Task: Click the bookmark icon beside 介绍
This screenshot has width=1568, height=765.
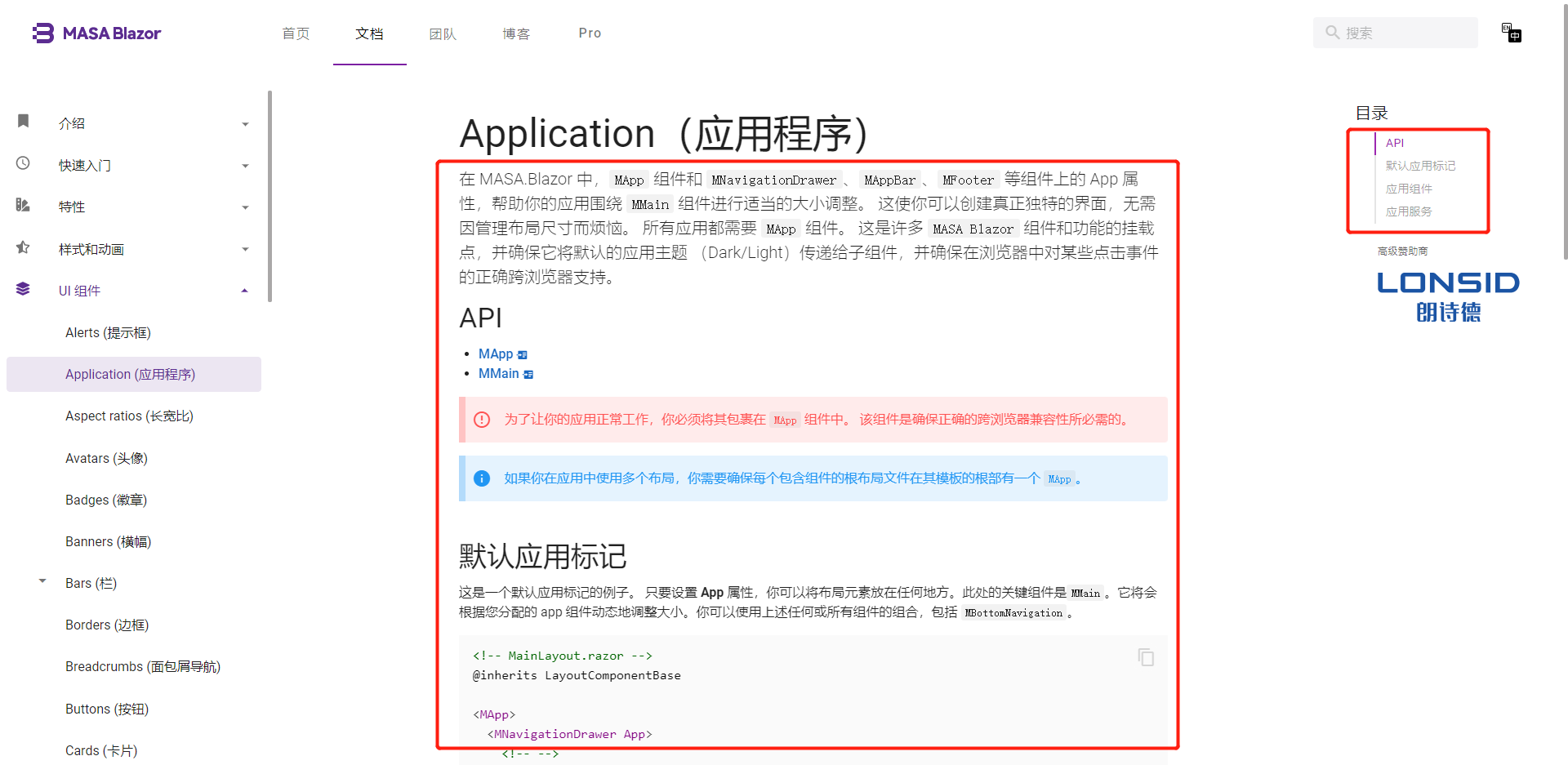Action: 23,122
